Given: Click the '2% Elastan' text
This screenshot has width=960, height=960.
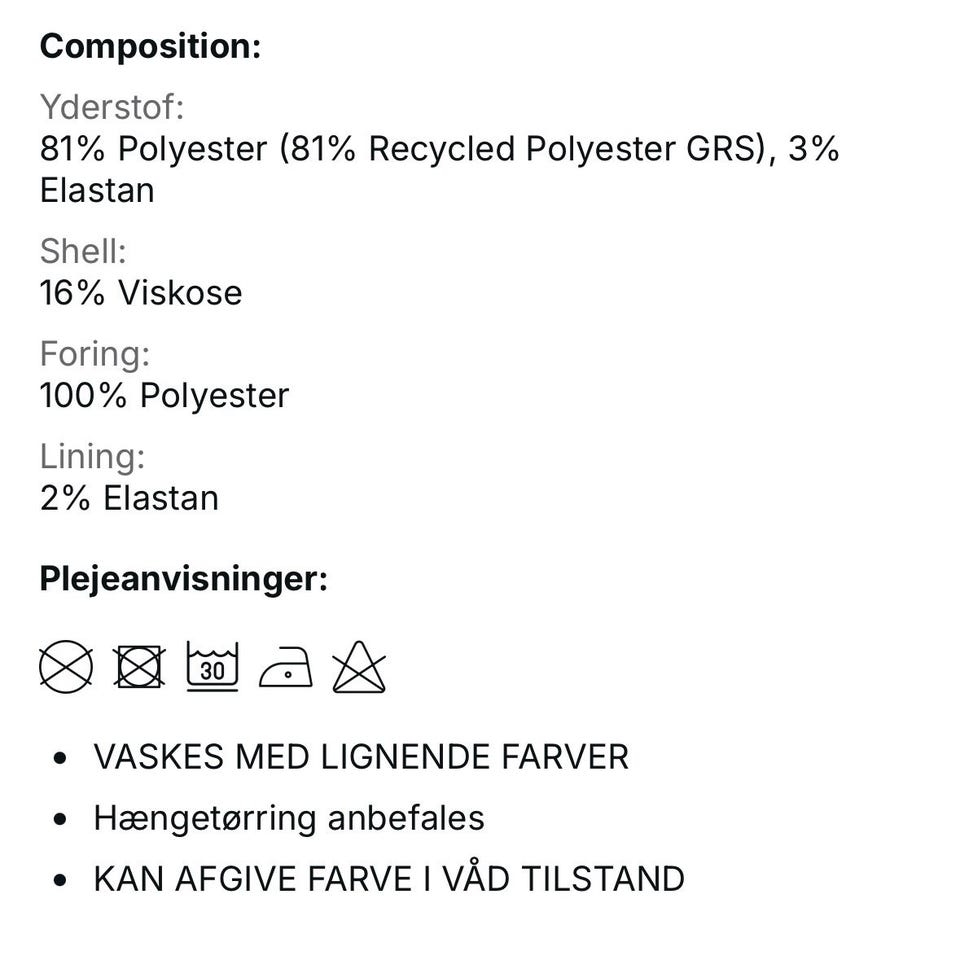Looking at the screenshot, I should click(x=129, y=498).
